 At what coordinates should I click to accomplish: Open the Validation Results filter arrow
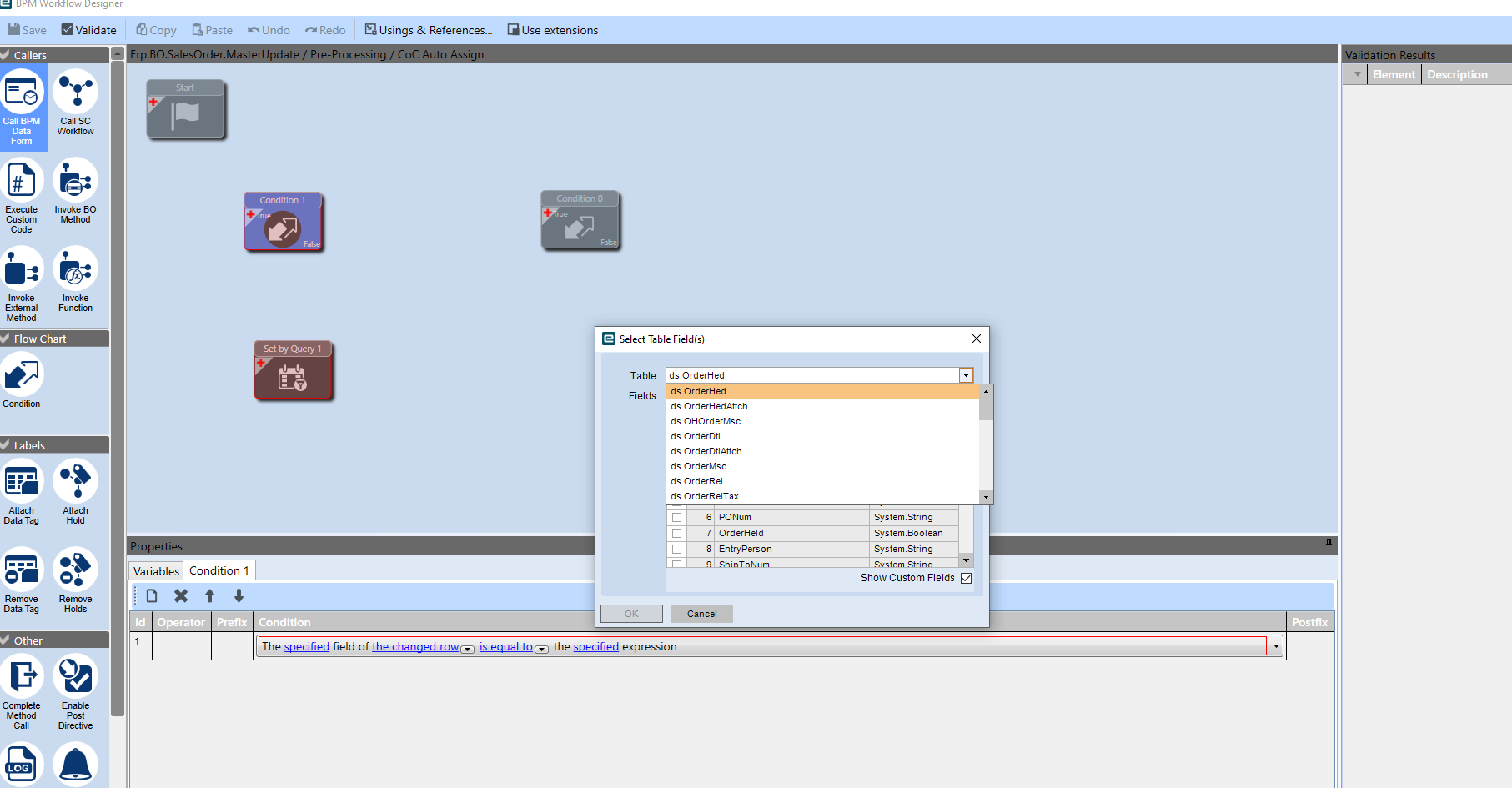point(1357,74)
